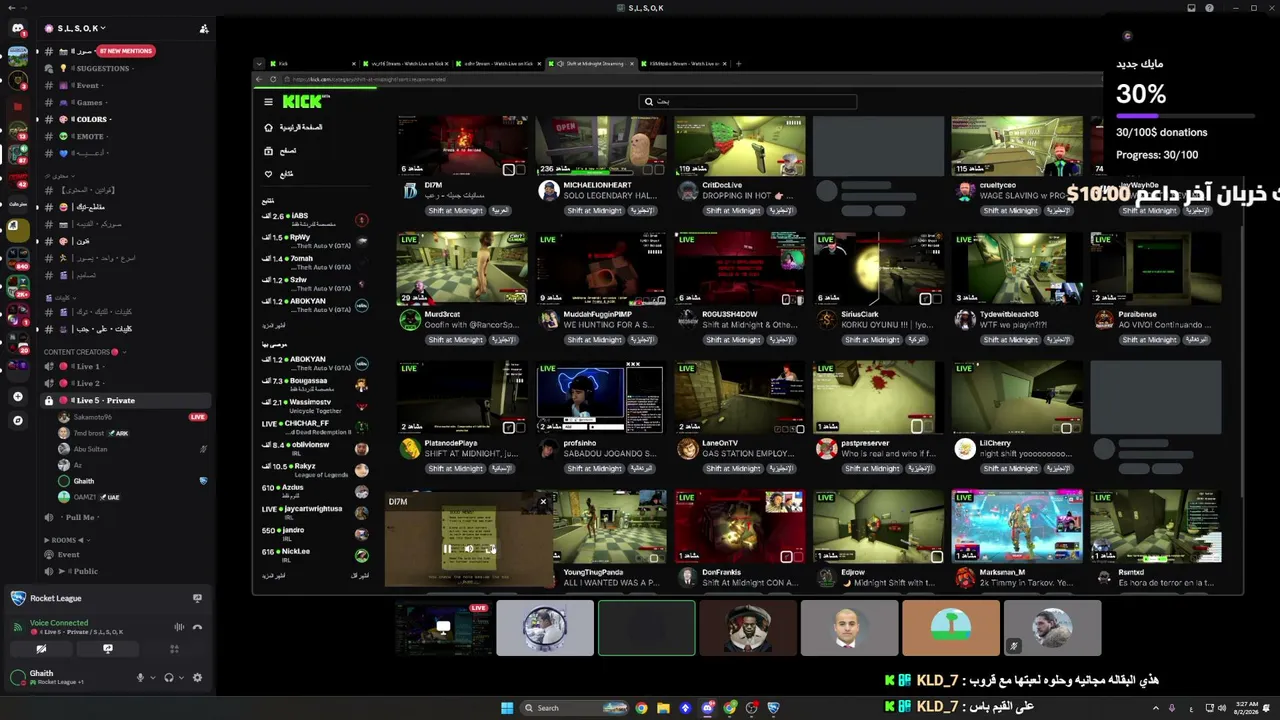The image size is (1280, 720).
Task: Click the Windows taskbar Search box
Action: click(574, 708)
